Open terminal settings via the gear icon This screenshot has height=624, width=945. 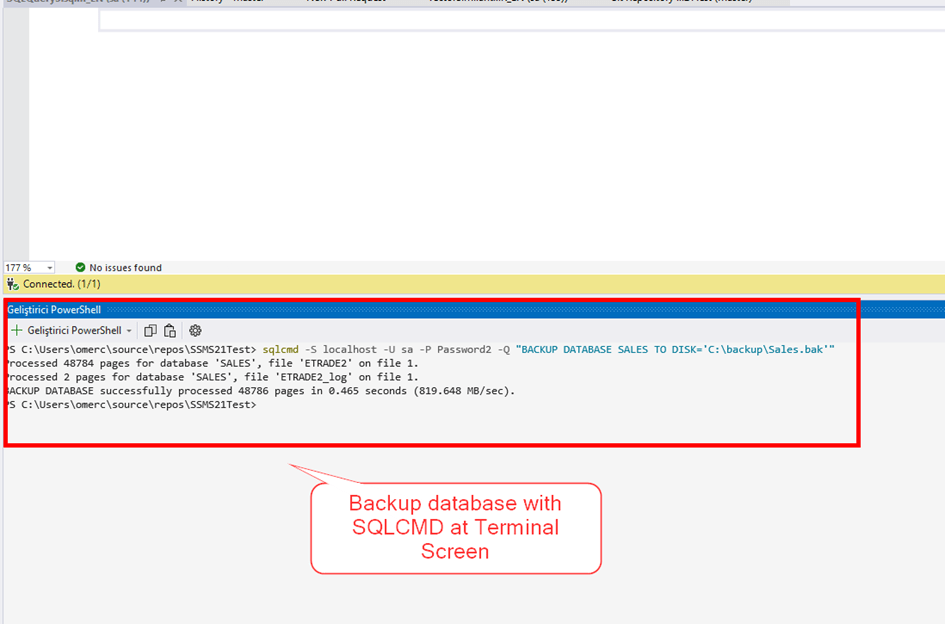(x=195, y=330)
